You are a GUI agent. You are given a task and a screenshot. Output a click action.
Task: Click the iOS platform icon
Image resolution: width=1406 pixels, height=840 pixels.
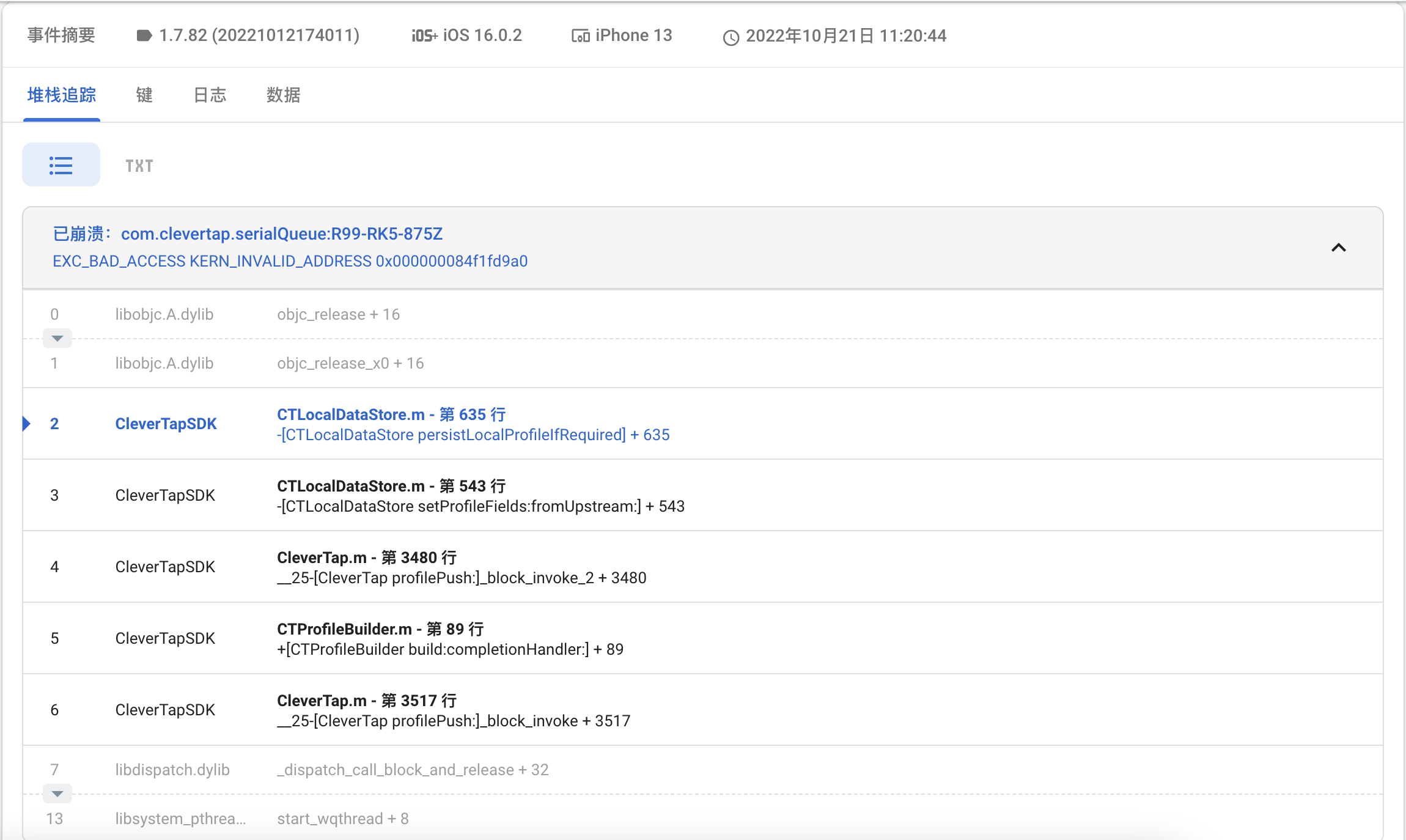point(424,35)
